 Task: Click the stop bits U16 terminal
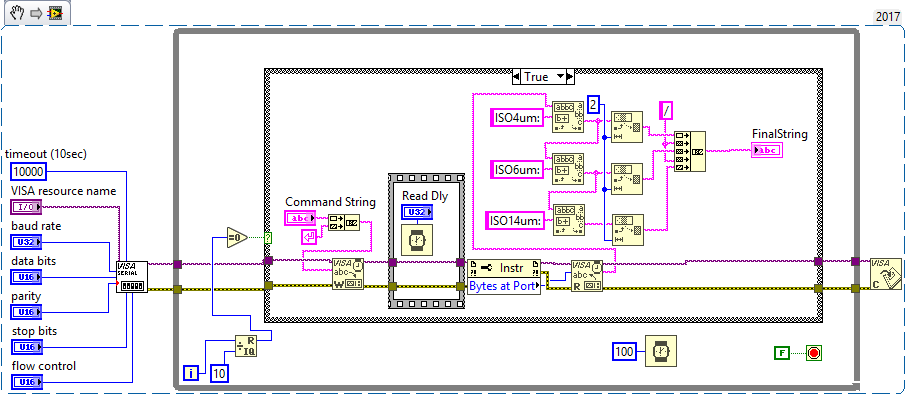[x=26, y=347]
